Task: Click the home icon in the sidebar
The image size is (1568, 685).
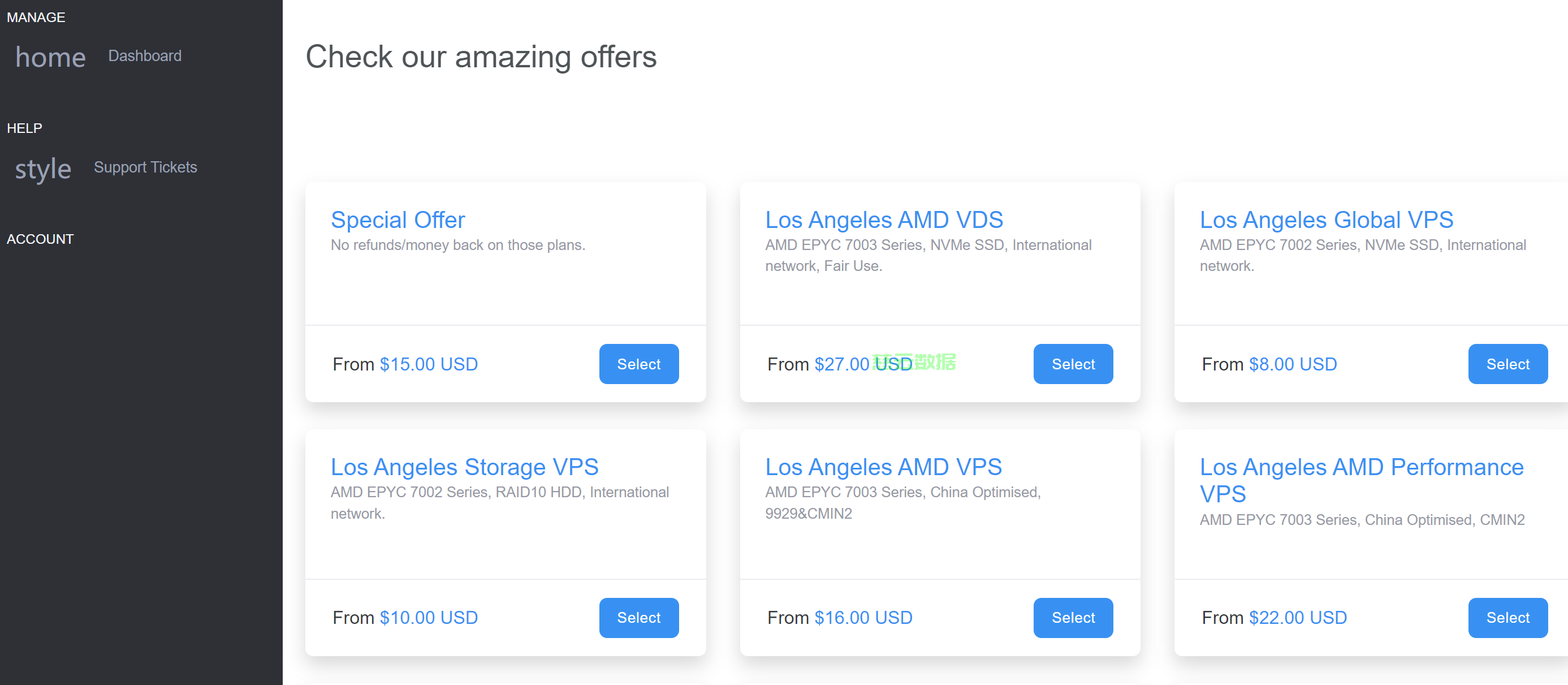Action: 50,57
